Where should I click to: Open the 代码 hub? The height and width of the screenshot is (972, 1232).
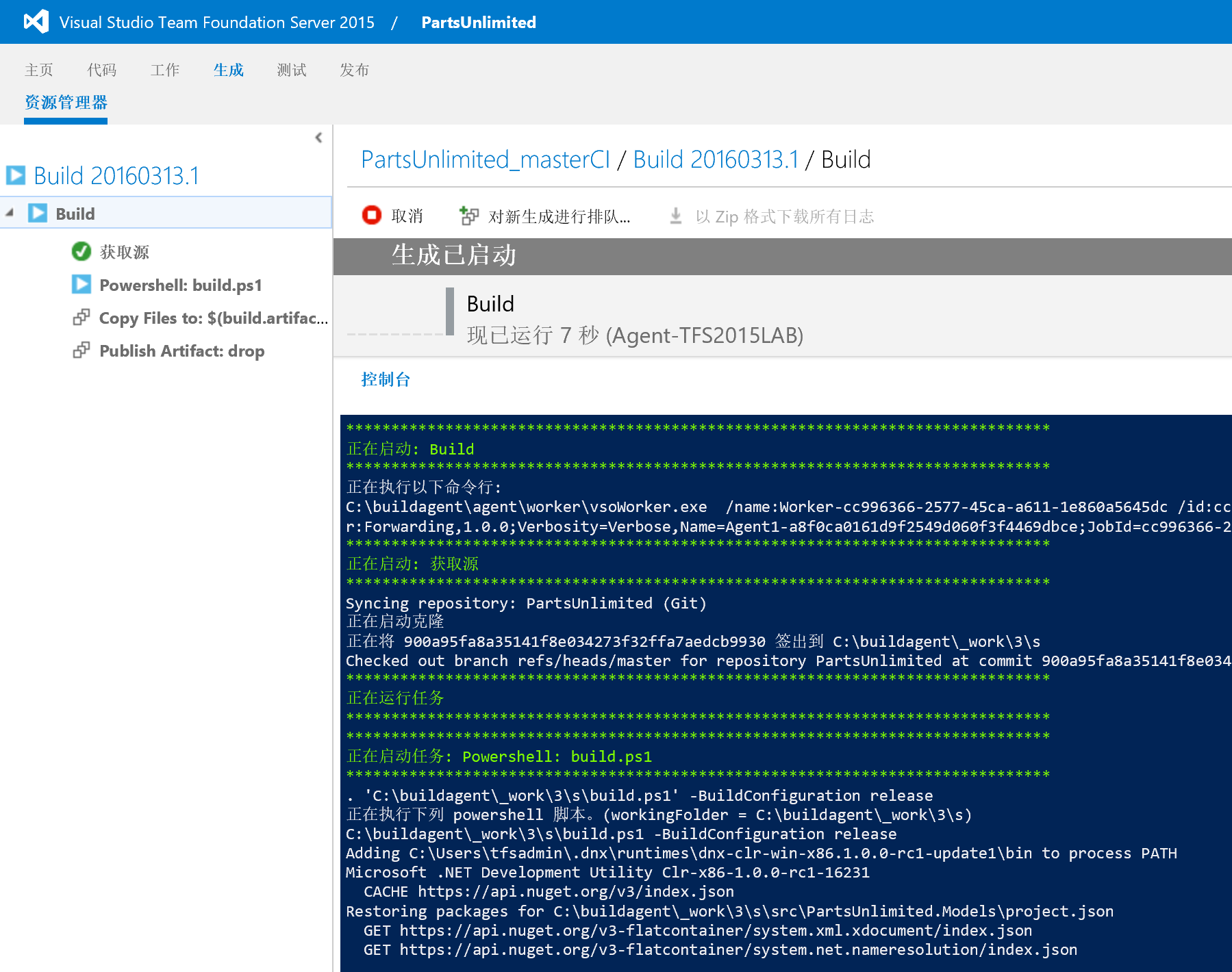102,70
